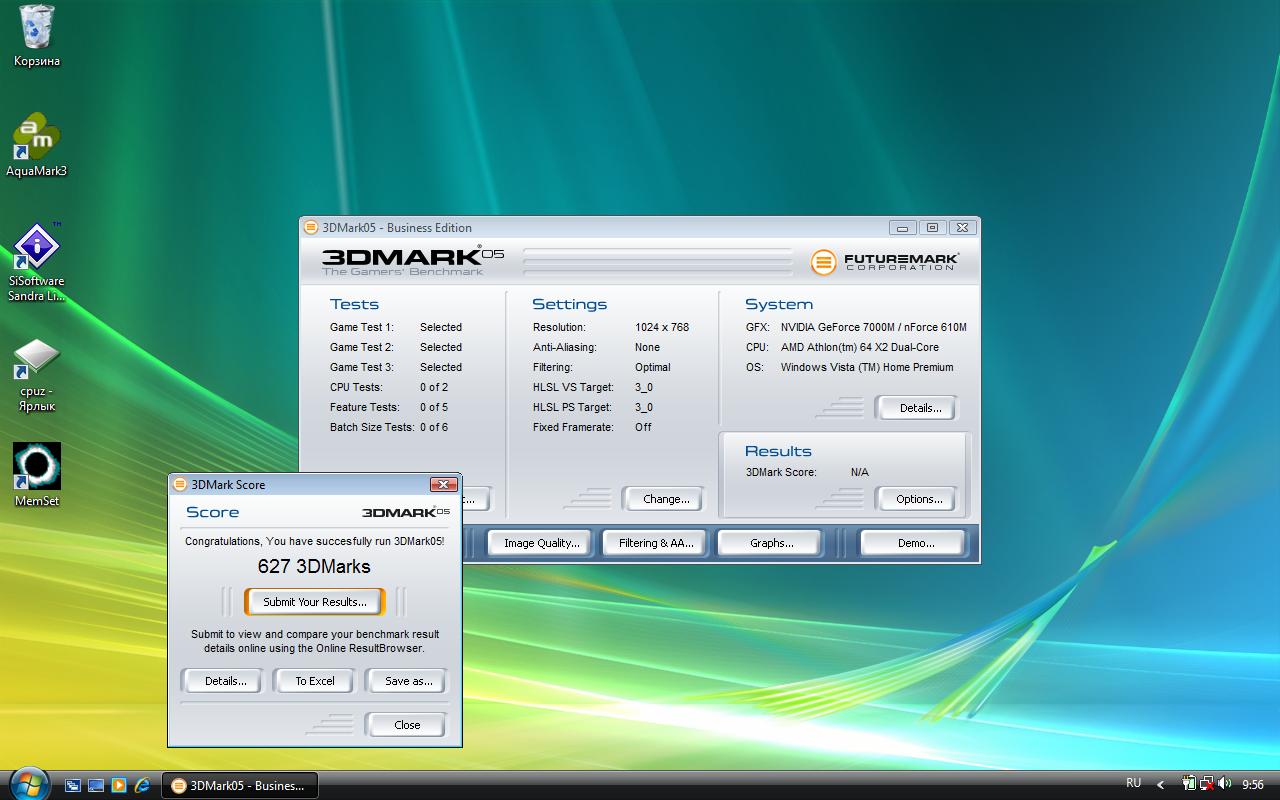
Task: Click the 627 3DMarks score text
Action: coord(314,566)
